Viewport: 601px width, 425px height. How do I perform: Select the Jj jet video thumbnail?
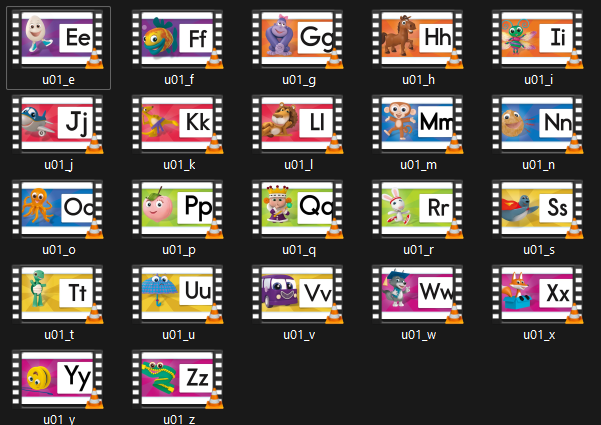[x=57, y=124]
